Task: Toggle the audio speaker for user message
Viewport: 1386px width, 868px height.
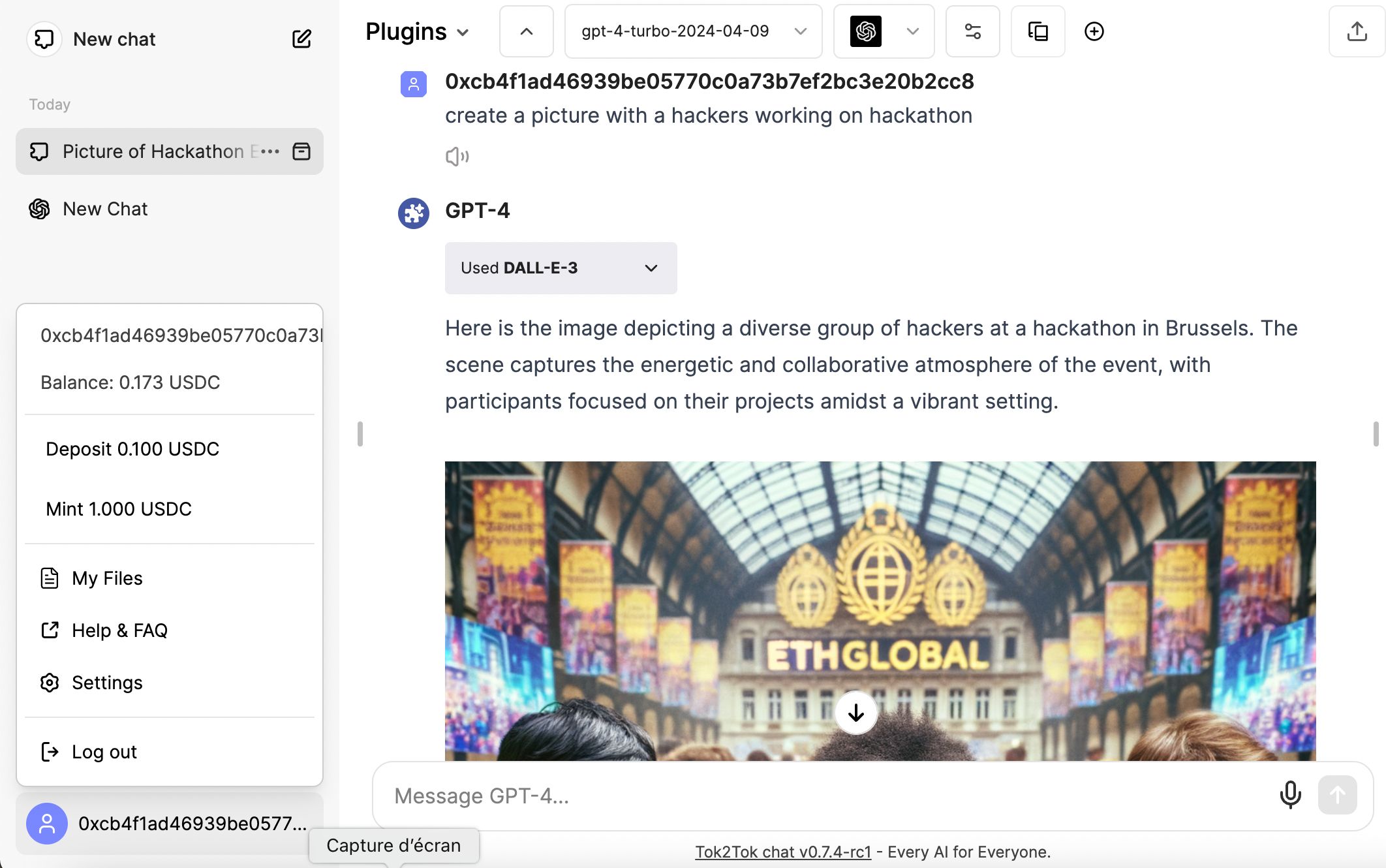Action: (457, 155)
